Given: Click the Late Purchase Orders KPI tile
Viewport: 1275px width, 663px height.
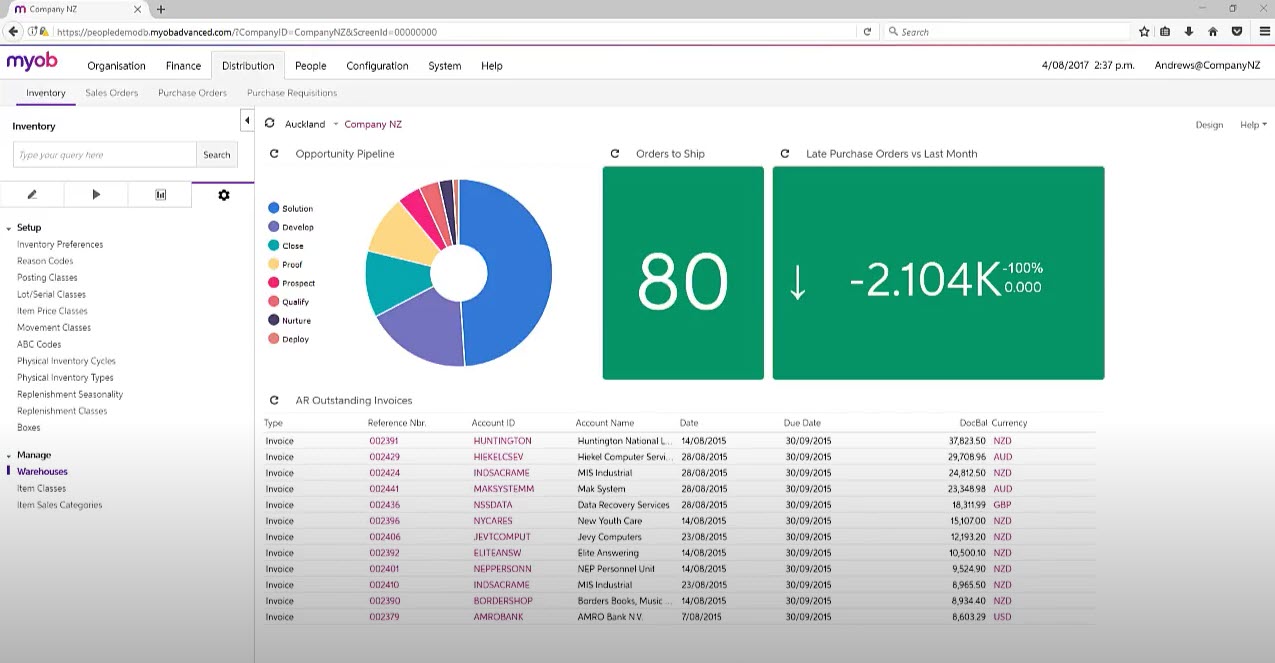Looking at the screenshot, I should [938, 273].
